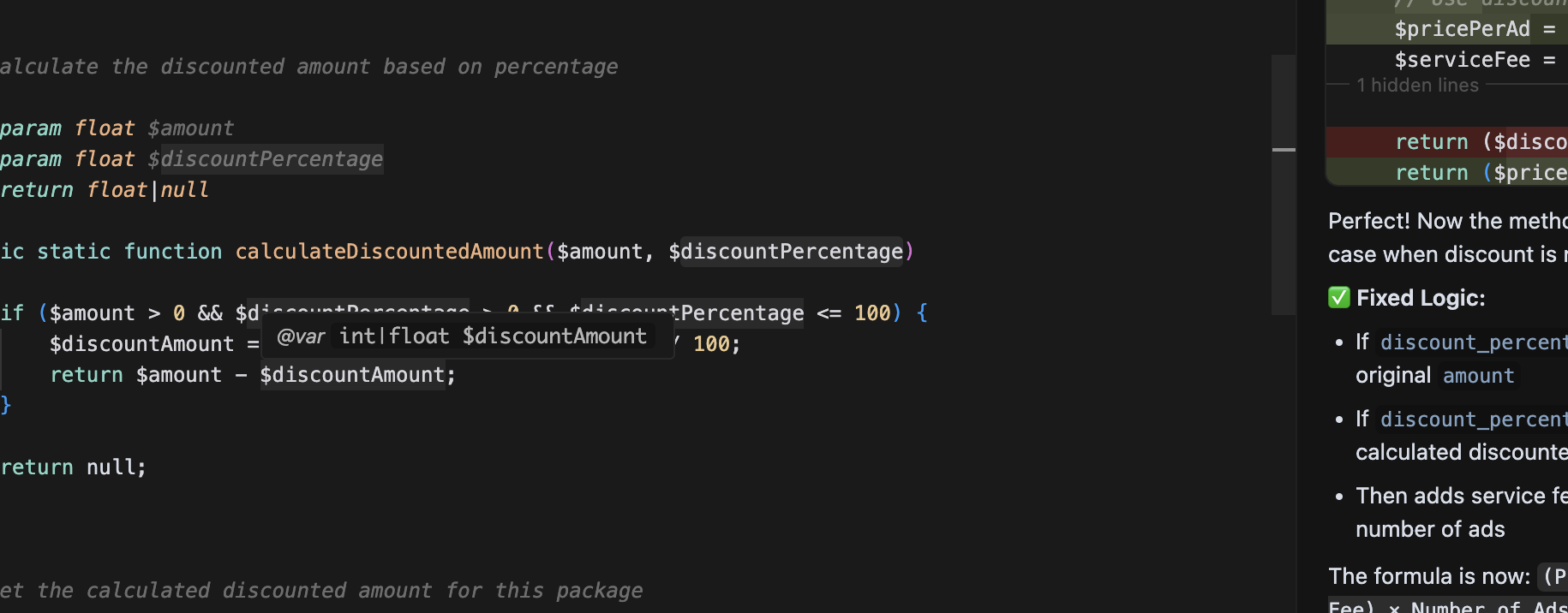Place cursor on the "return null;" statement
Viewport: 1568px width, 613px height.
pos(74,467)
